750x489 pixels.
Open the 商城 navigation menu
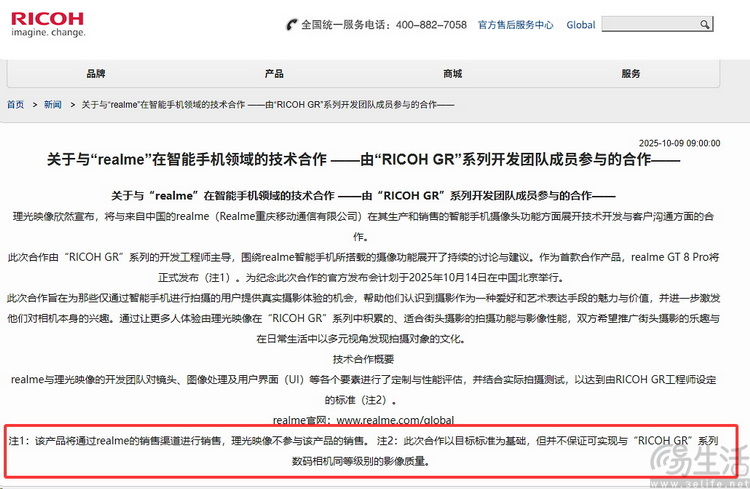point(452,74)
